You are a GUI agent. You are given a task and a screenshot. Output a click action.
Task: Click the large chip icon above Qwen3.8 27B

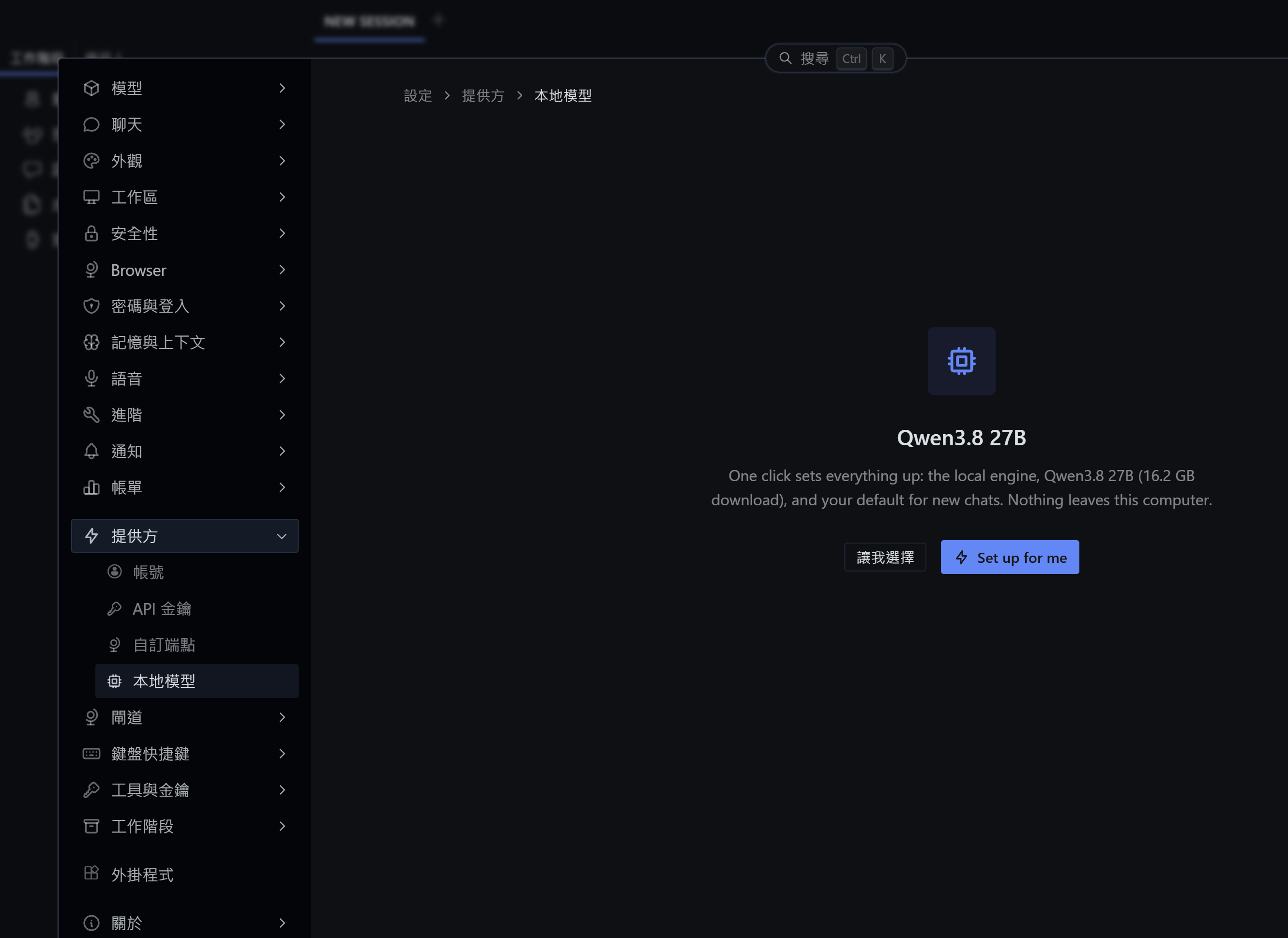(x=961, y=361)
